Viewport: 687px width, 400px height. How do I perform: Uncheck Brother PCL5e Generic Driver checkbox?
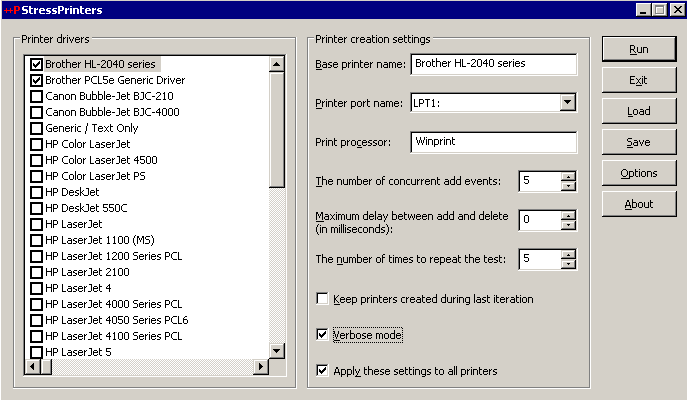point(36,80)
